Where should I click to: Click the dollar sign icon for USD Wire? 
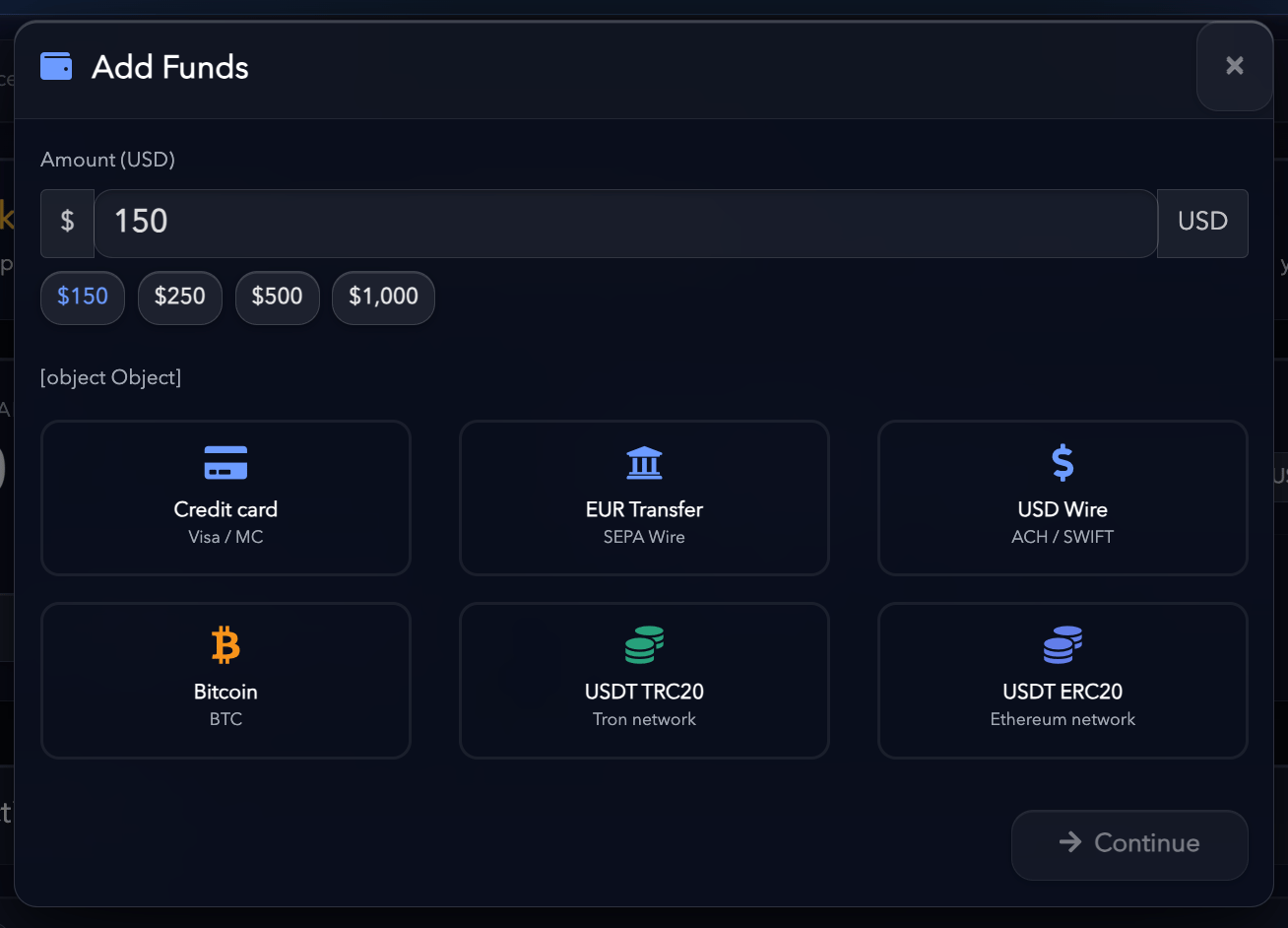click(1063, 462)
